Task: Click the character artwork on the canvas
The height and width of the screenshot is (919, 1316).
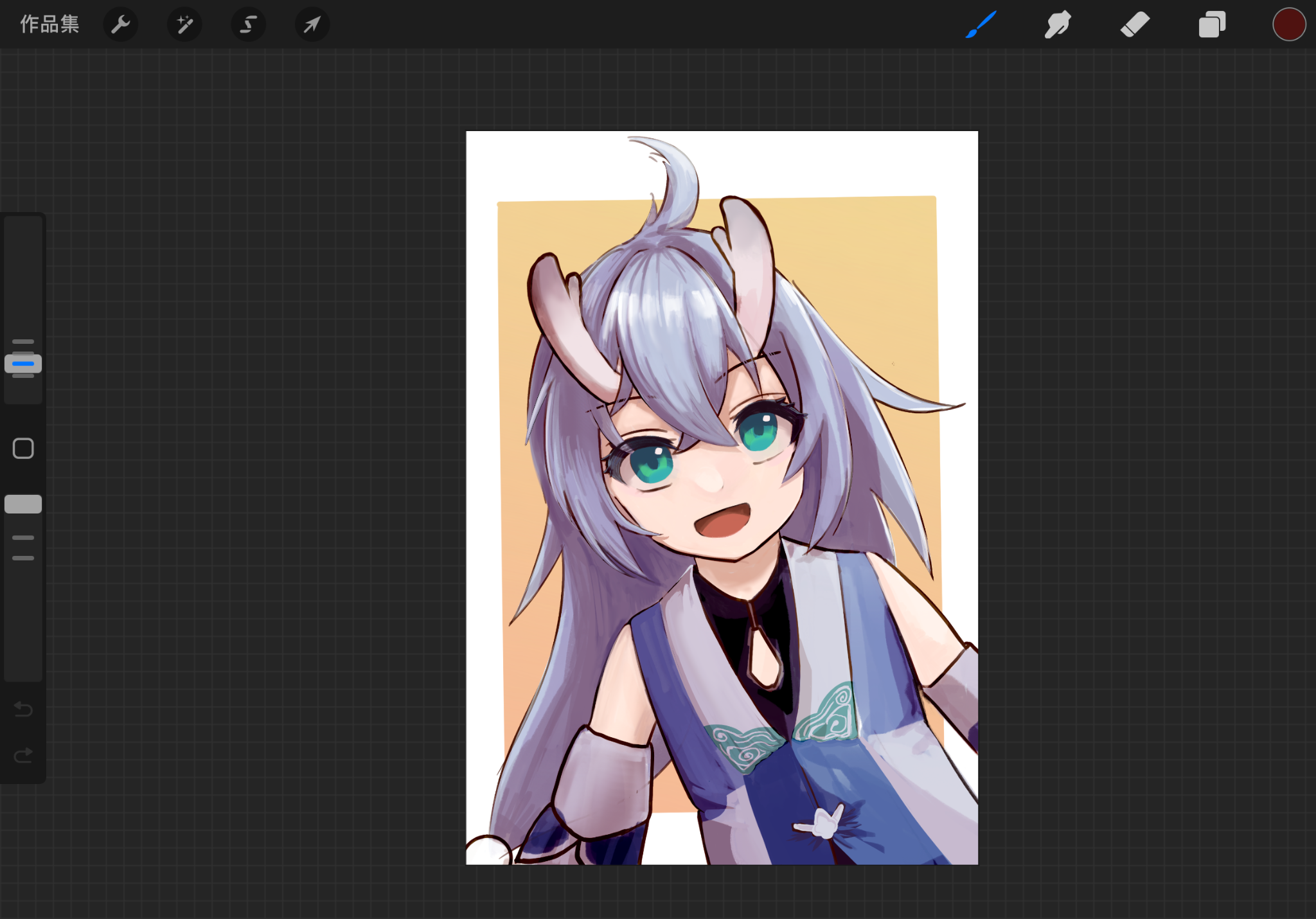Action: coord(722,498)
